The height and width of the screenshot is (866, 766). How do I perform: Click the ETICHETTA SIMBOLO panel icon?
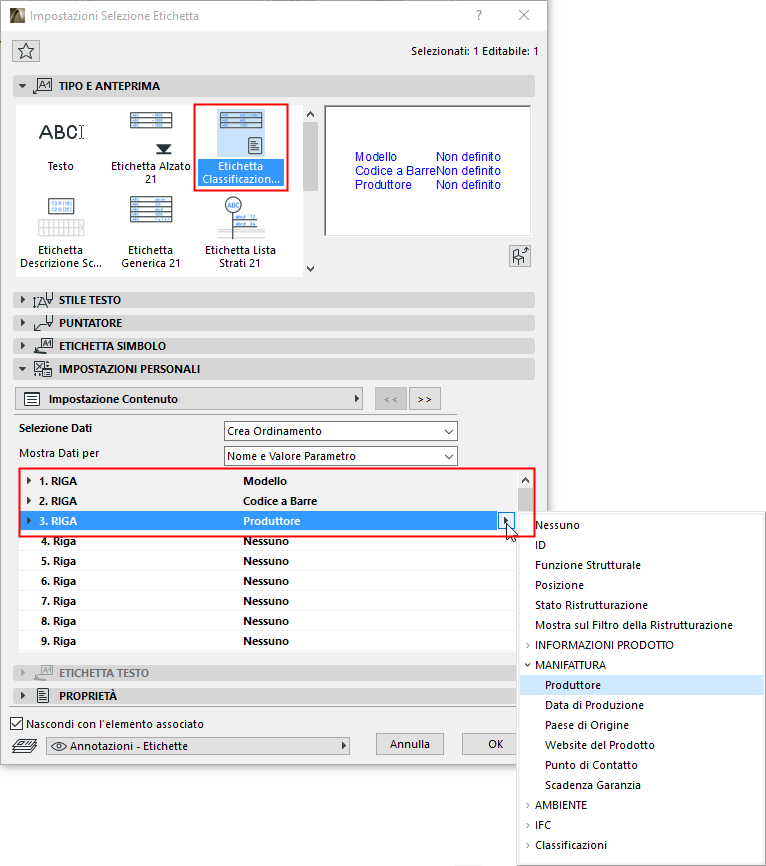(x=43, y=346)
